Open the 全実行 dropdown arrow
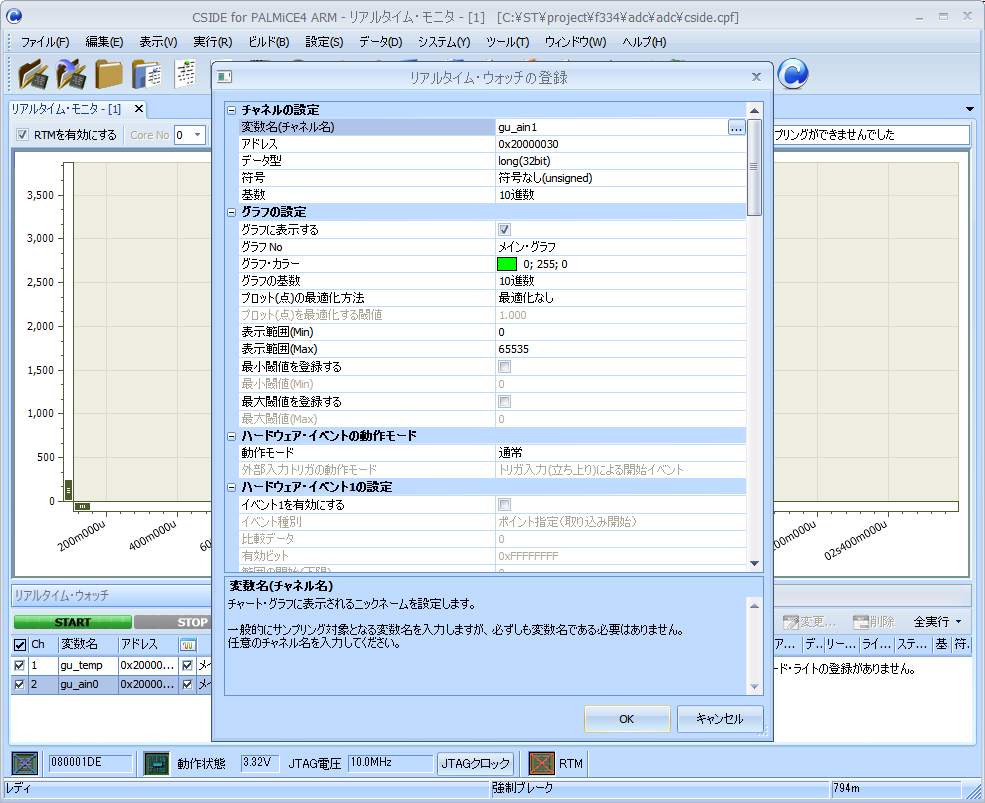Viewport: 985px width, 803px height. point(958,622)
